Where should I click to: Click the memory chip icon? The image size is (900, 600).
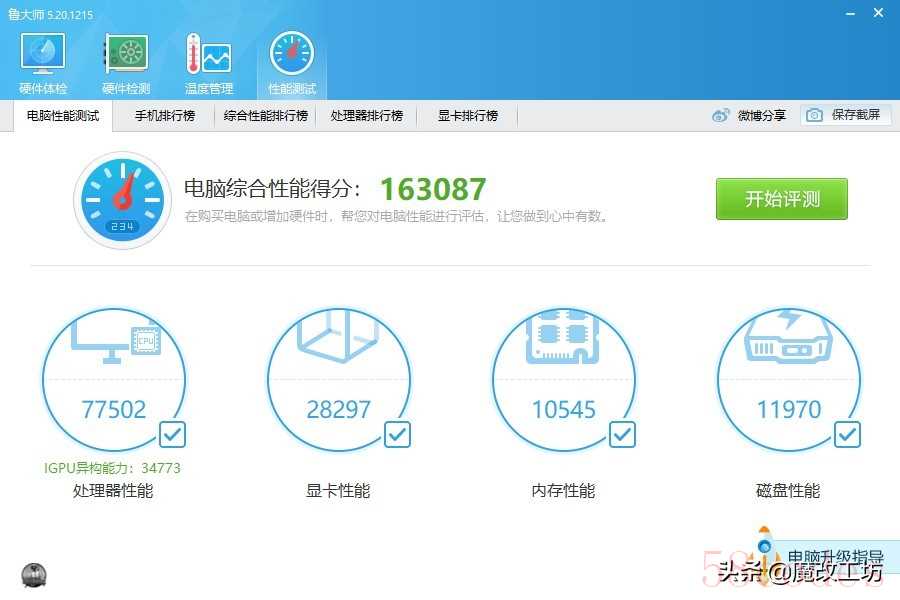(x=563, y=336)
